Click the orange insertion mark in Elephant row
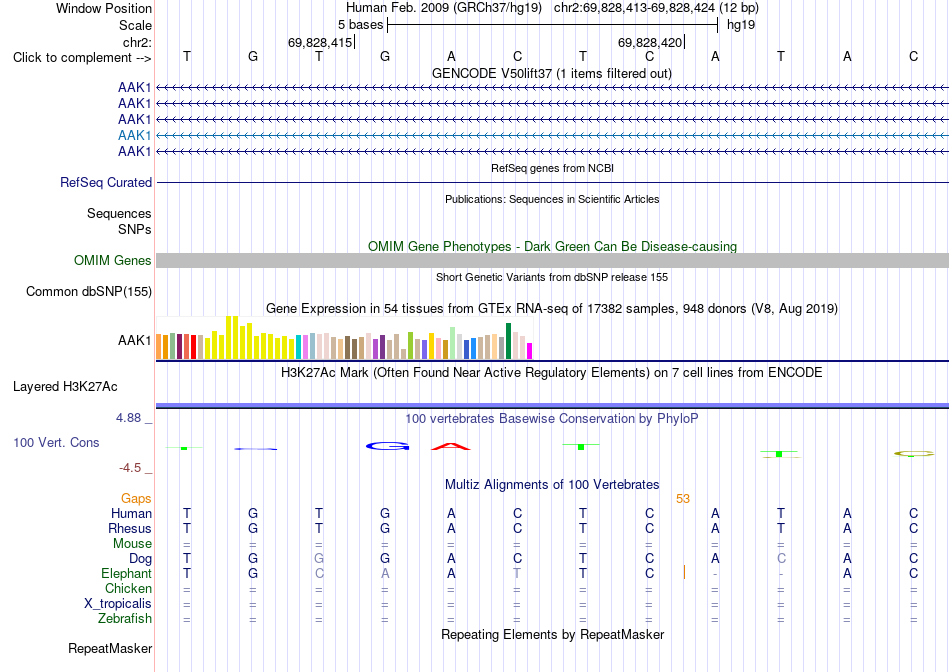950x672 pixels. 684,572
